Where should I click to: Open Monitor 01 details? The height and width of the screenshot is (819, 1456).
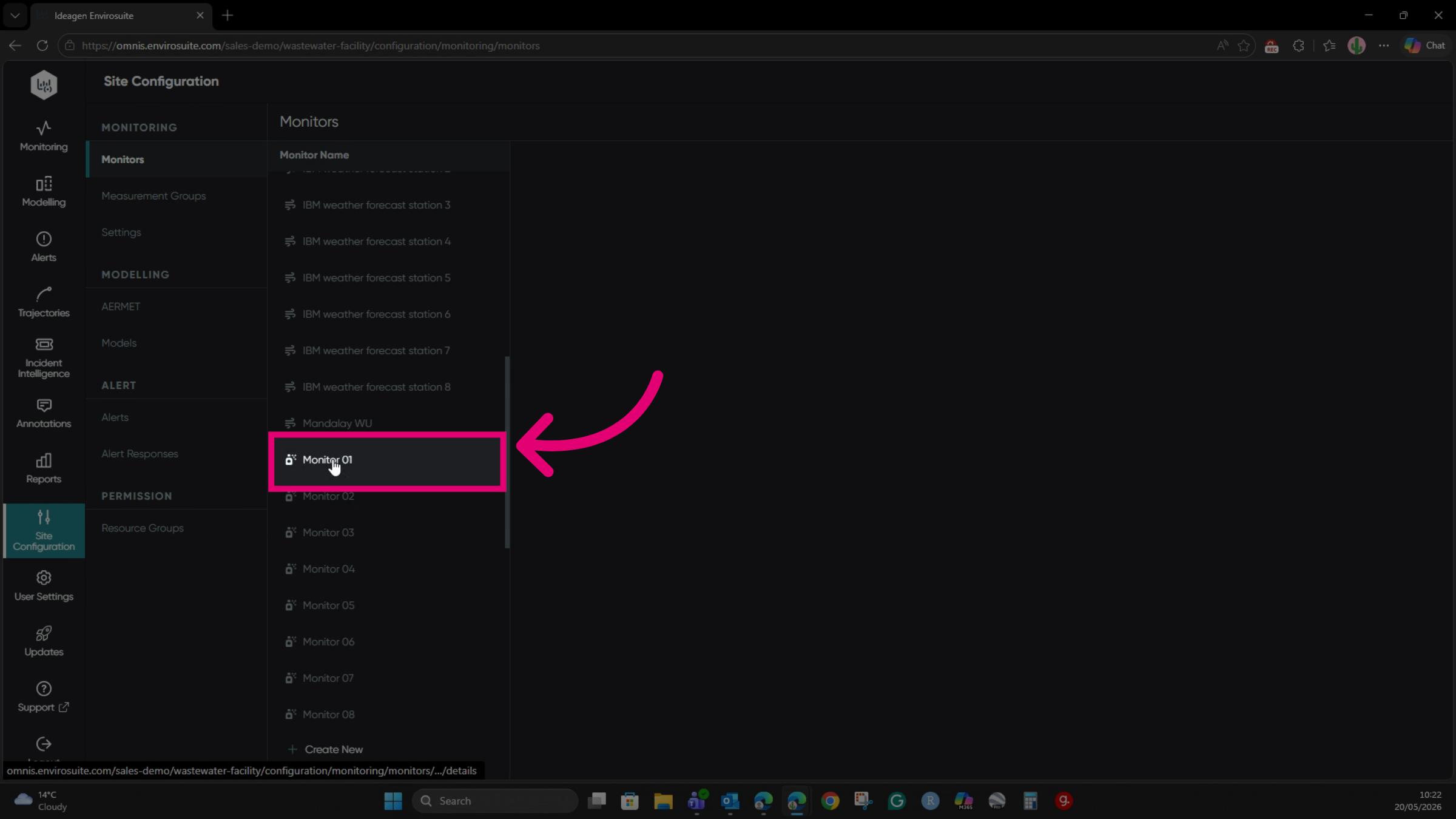pos(387,460)
